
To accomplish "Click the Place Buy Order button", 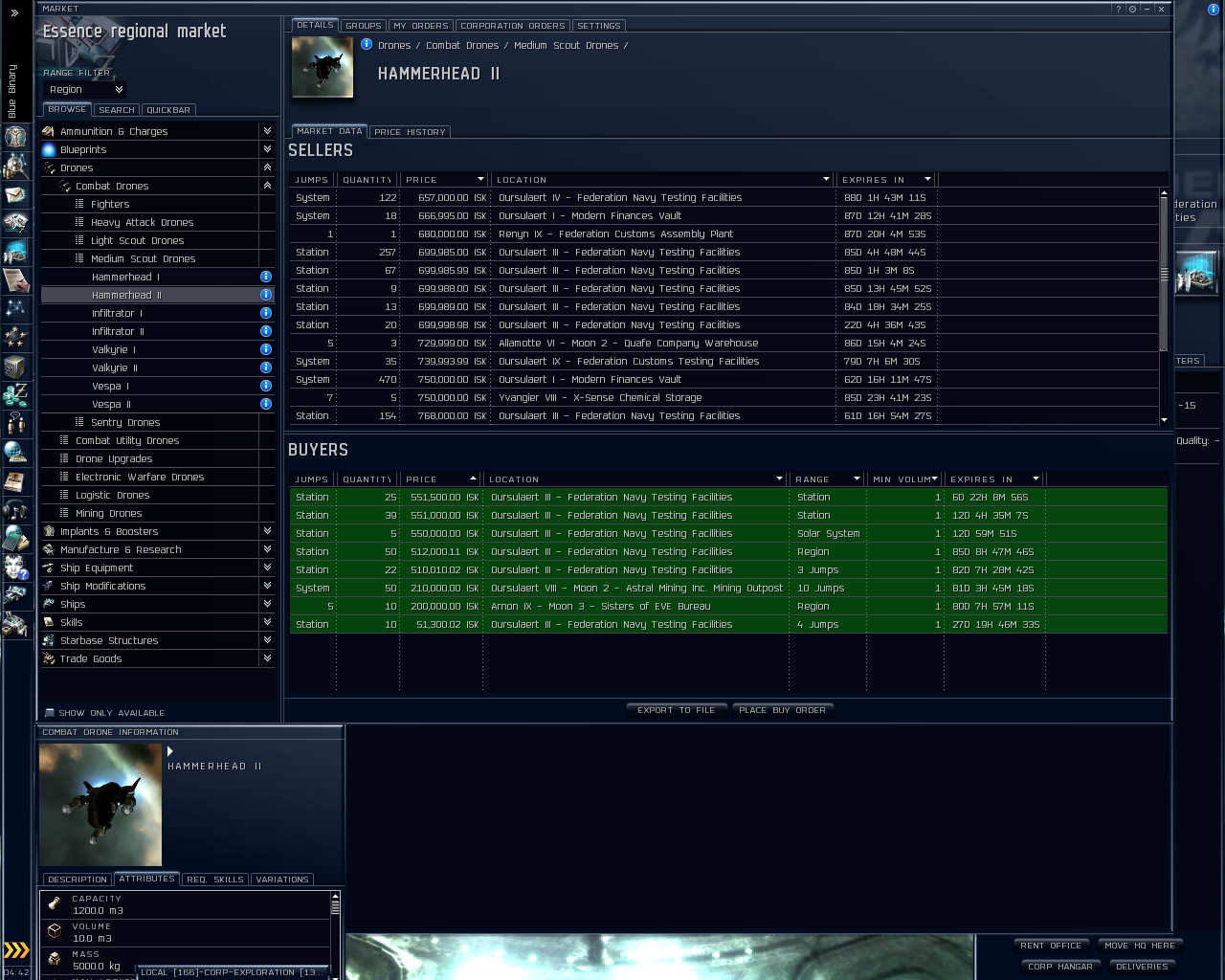I will [x=782, y=710].
